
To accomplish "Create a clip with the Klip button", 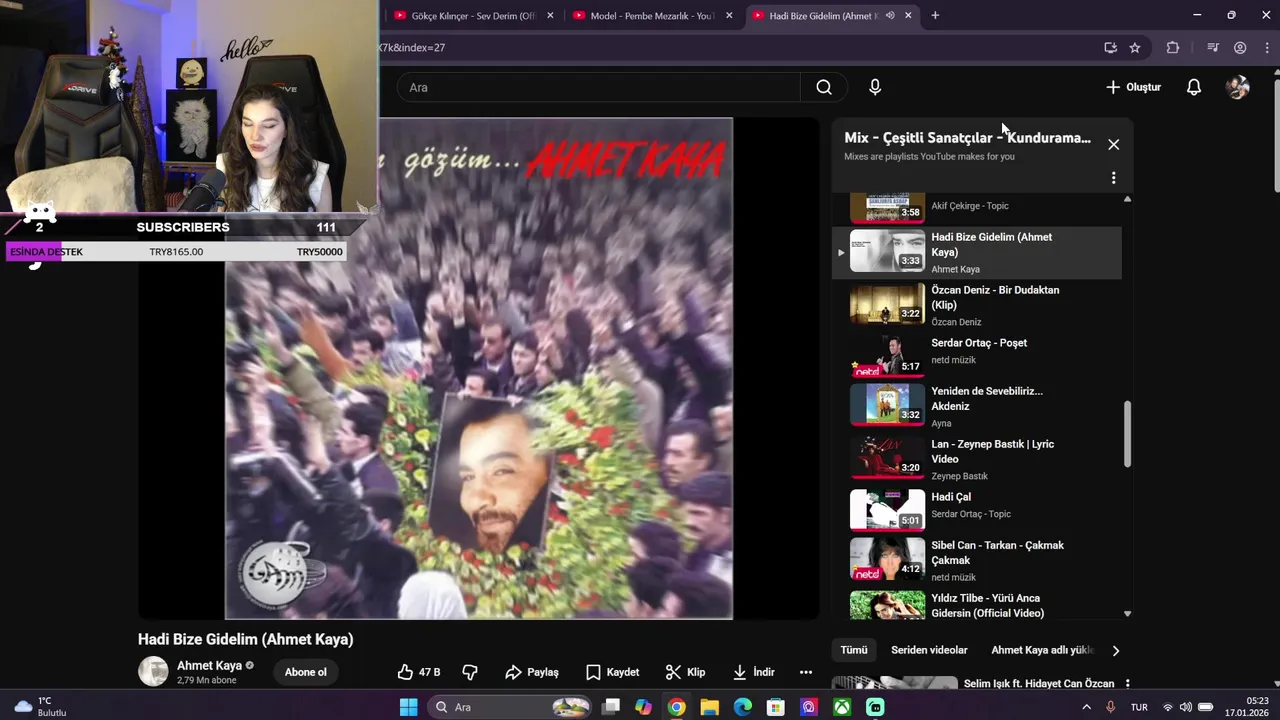I will [686, 672].
